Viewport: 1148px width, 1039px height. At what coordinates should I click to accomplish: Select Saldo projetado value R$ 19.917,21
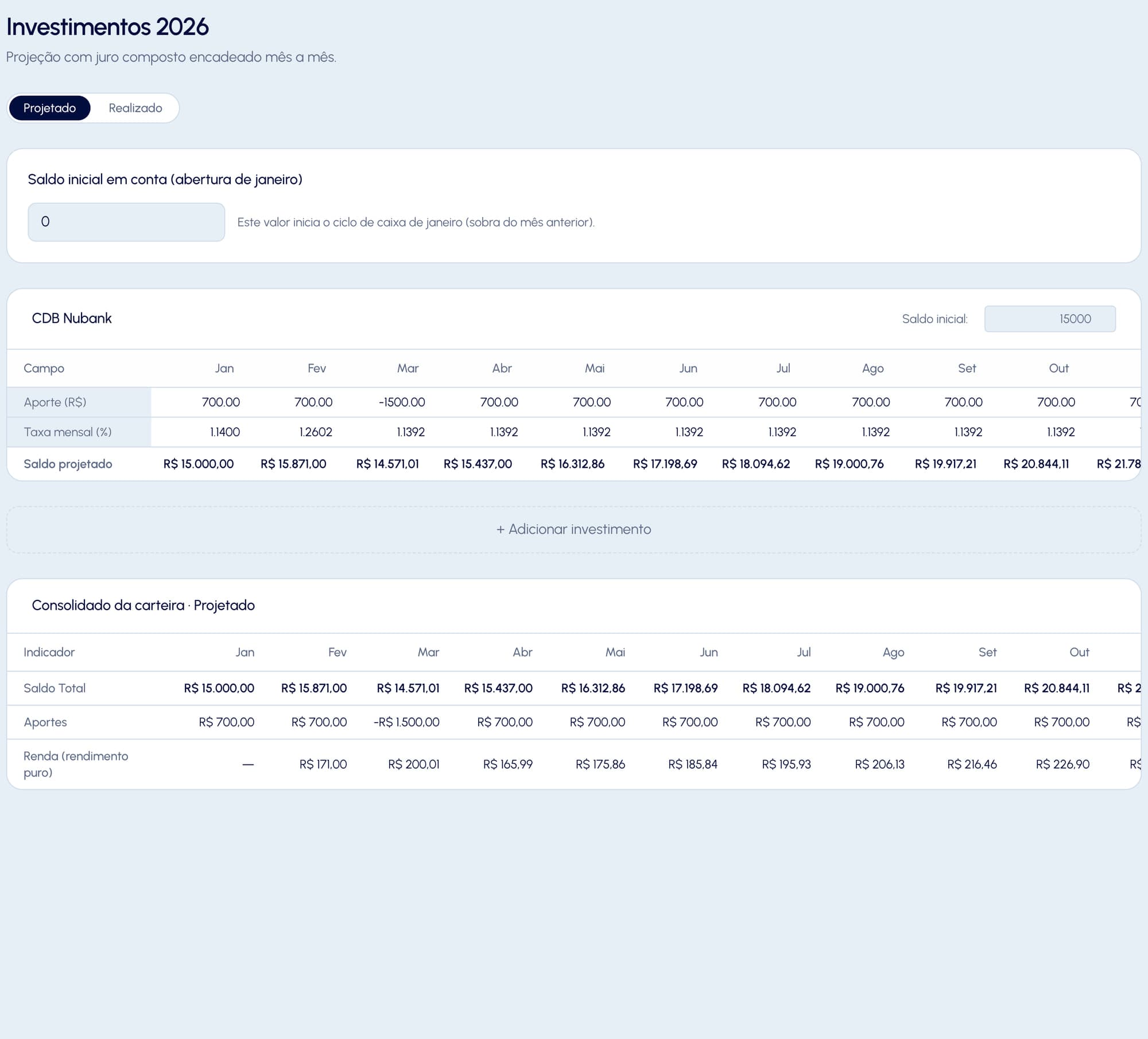(x=945, y=464)
